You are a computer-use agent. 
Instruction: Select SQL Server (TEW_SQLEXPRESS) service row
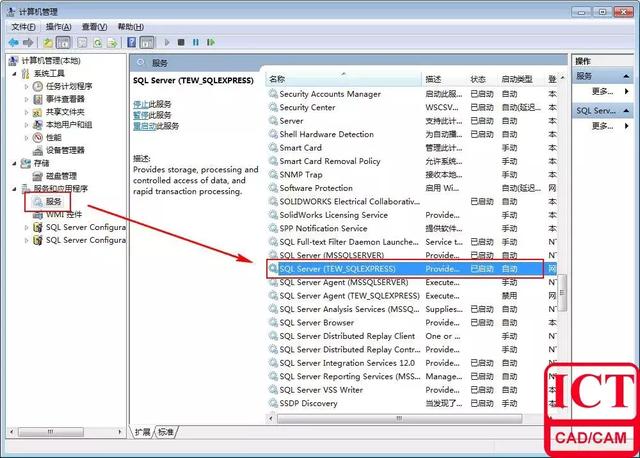pyautogui.click(x=412, y=269)
